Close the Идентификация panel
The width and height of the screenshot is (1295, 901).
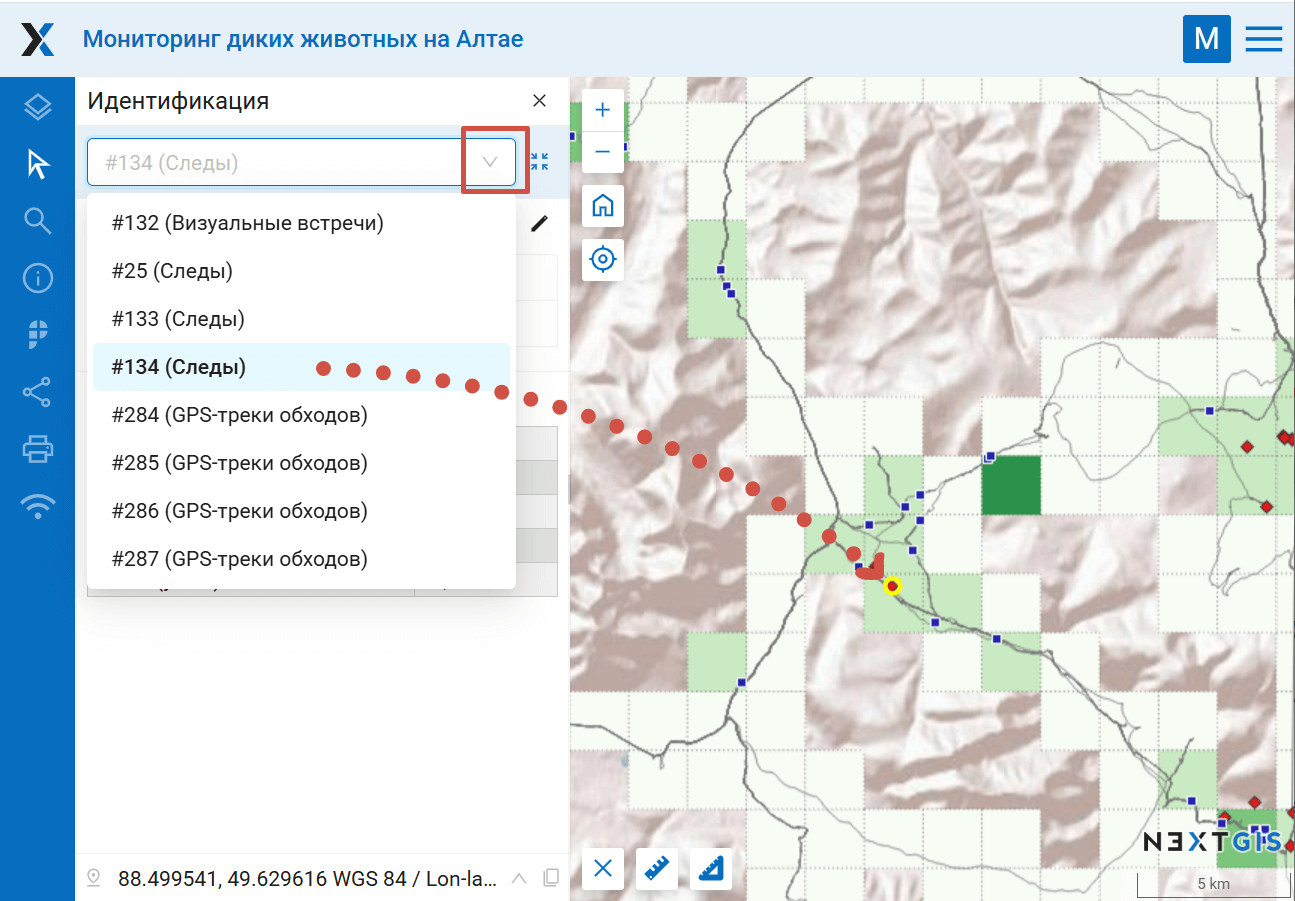coord(539,101)
